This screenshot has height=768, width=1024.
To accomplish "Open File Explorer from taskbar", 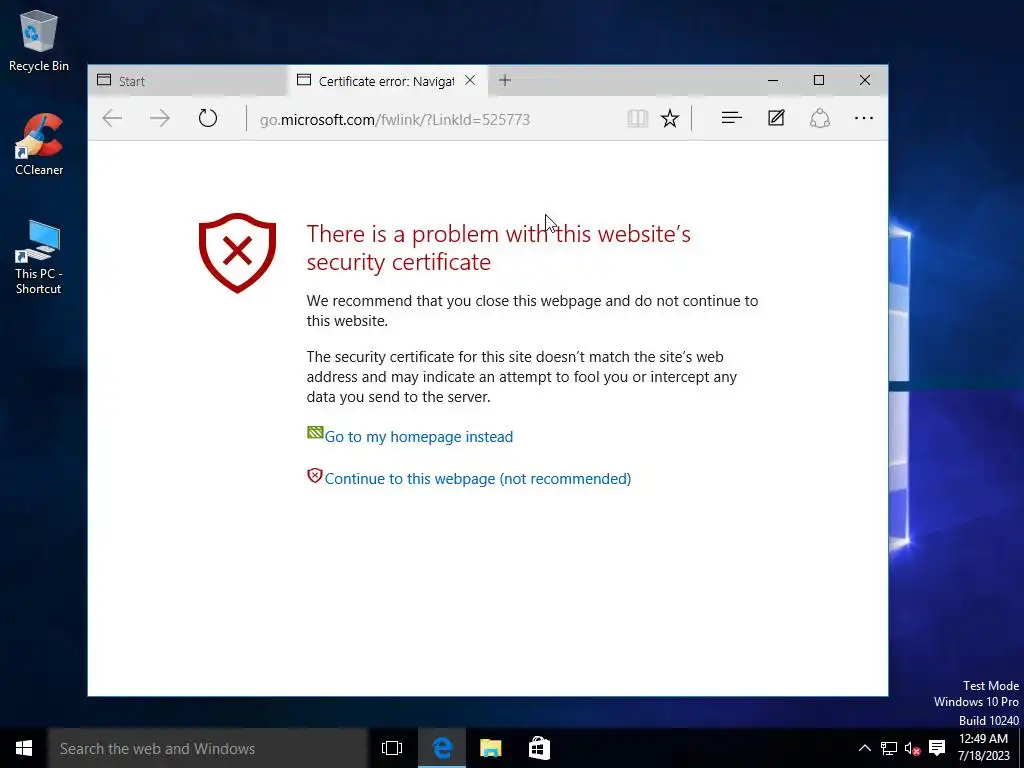I will click(x=490, y=748).
